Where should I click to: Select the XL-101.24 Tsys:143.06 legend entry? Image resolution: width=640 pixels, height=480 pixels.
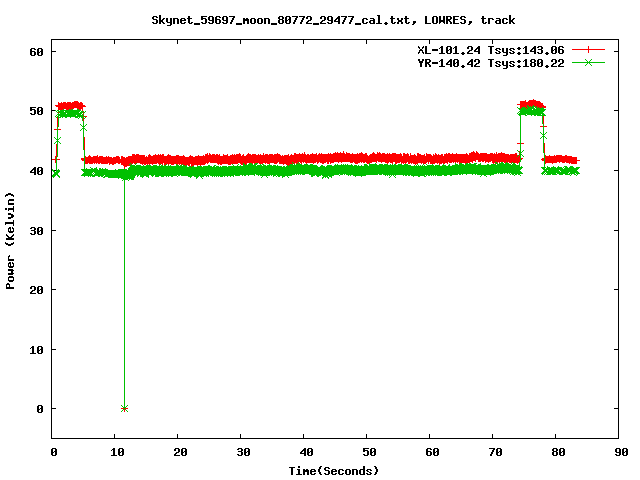point(491,50)
